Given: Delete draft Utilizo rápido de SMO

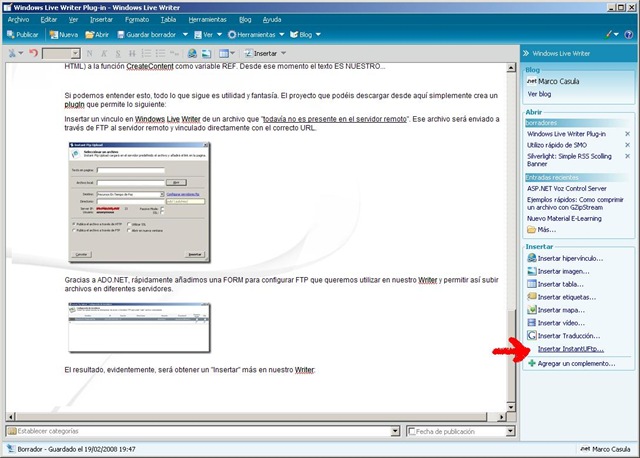Looking at the screenshot, I should (x=627, y=145).
